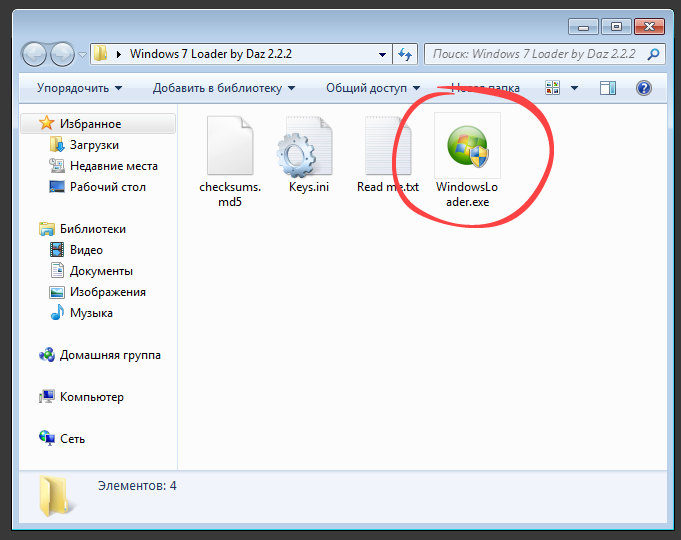Open the Упорядочить dropdown menu

79,88
